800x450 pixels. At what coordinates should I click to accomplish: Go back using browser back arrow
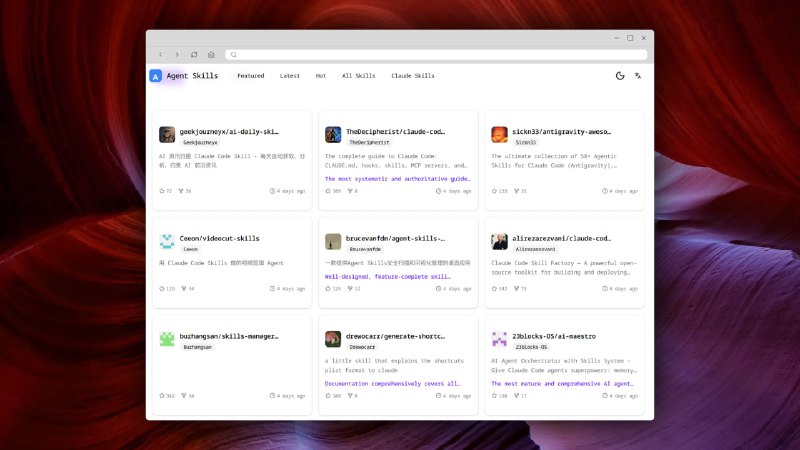[160, 55]
